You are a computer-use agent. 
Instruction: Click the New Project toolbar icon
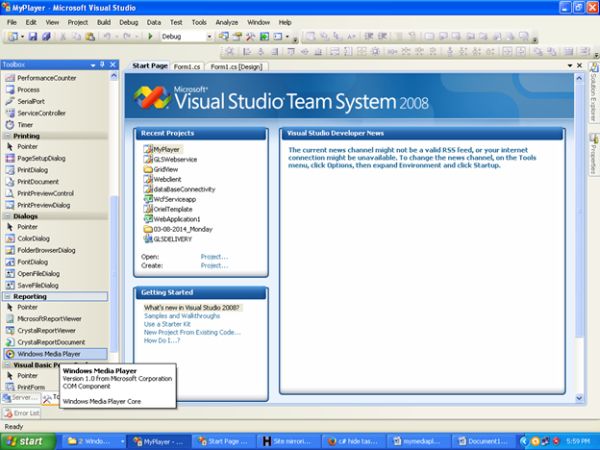pyautogui.click(x=13, y=36)
